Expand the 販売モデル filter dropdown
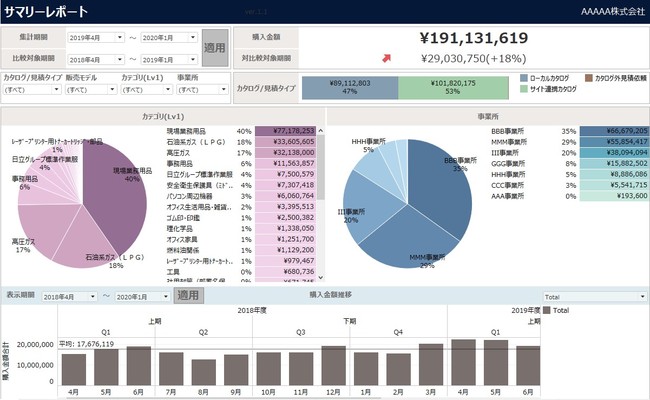650x400 pixels. tap(91, 90)
